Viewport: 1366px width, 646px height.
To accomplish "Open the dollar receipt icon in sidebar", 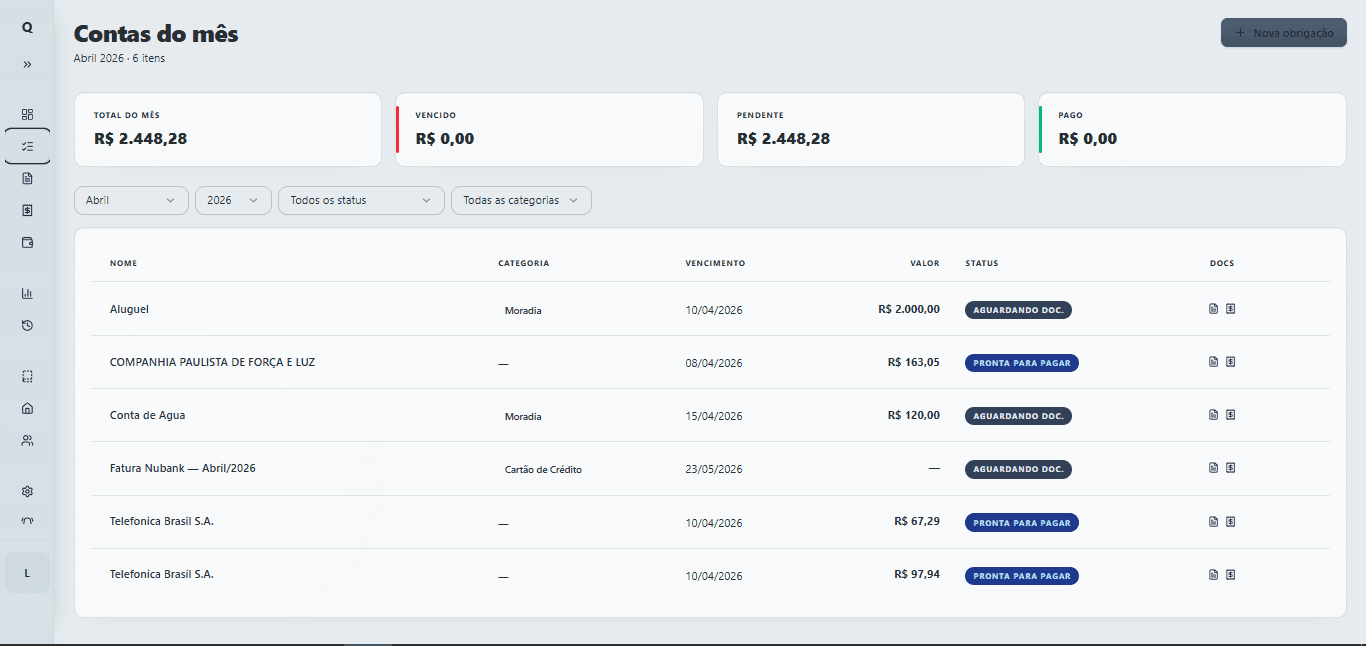I will click(x=27, y=210).
